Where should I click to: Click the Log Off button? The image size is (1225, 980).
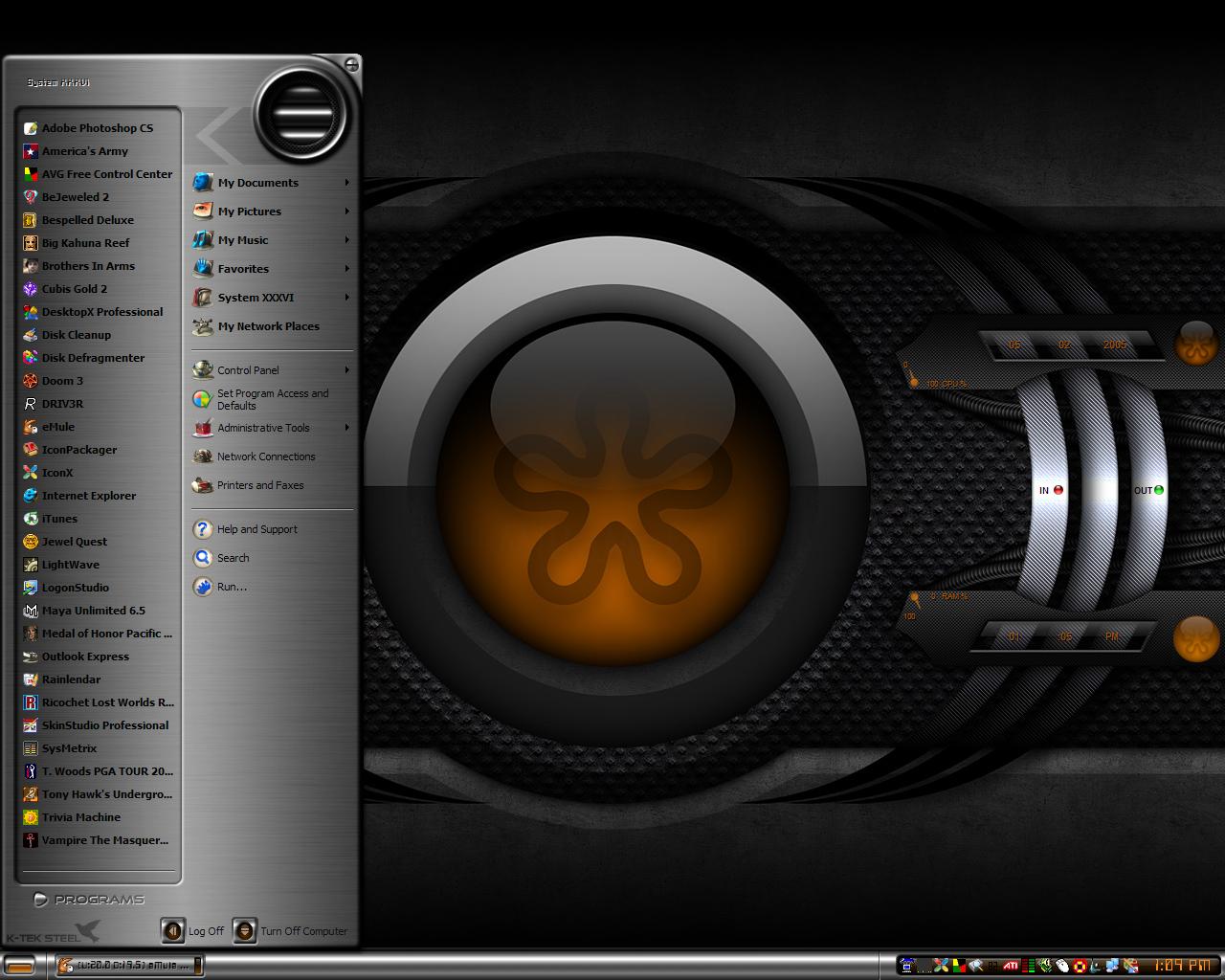point(193,930)
